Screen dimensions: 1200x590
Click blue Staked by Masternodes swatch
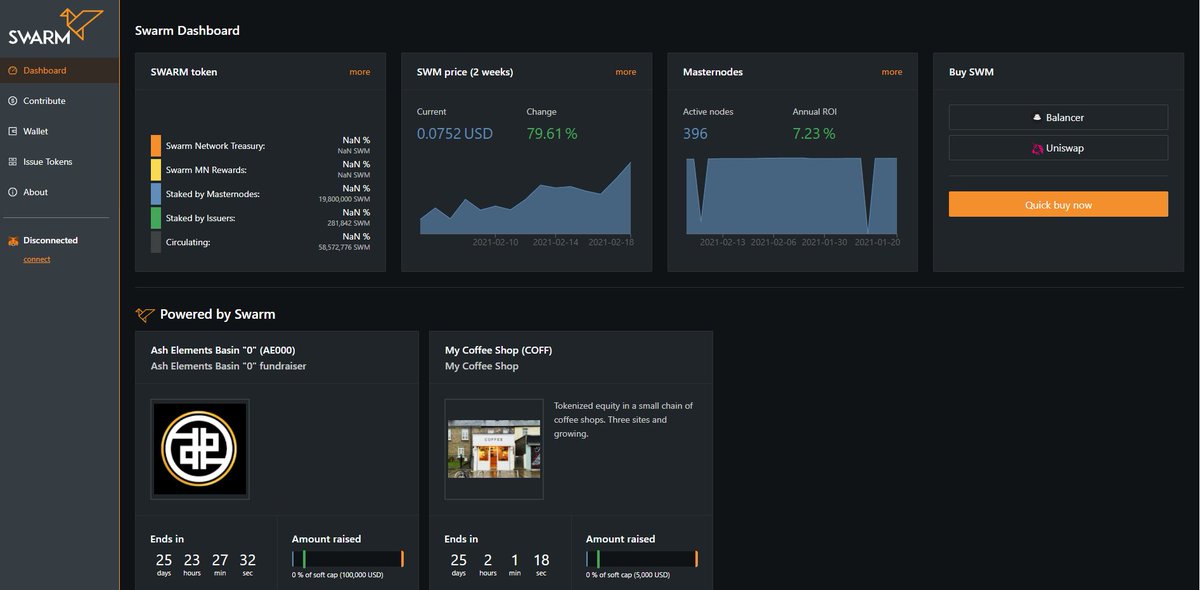(x=156, y=194)
